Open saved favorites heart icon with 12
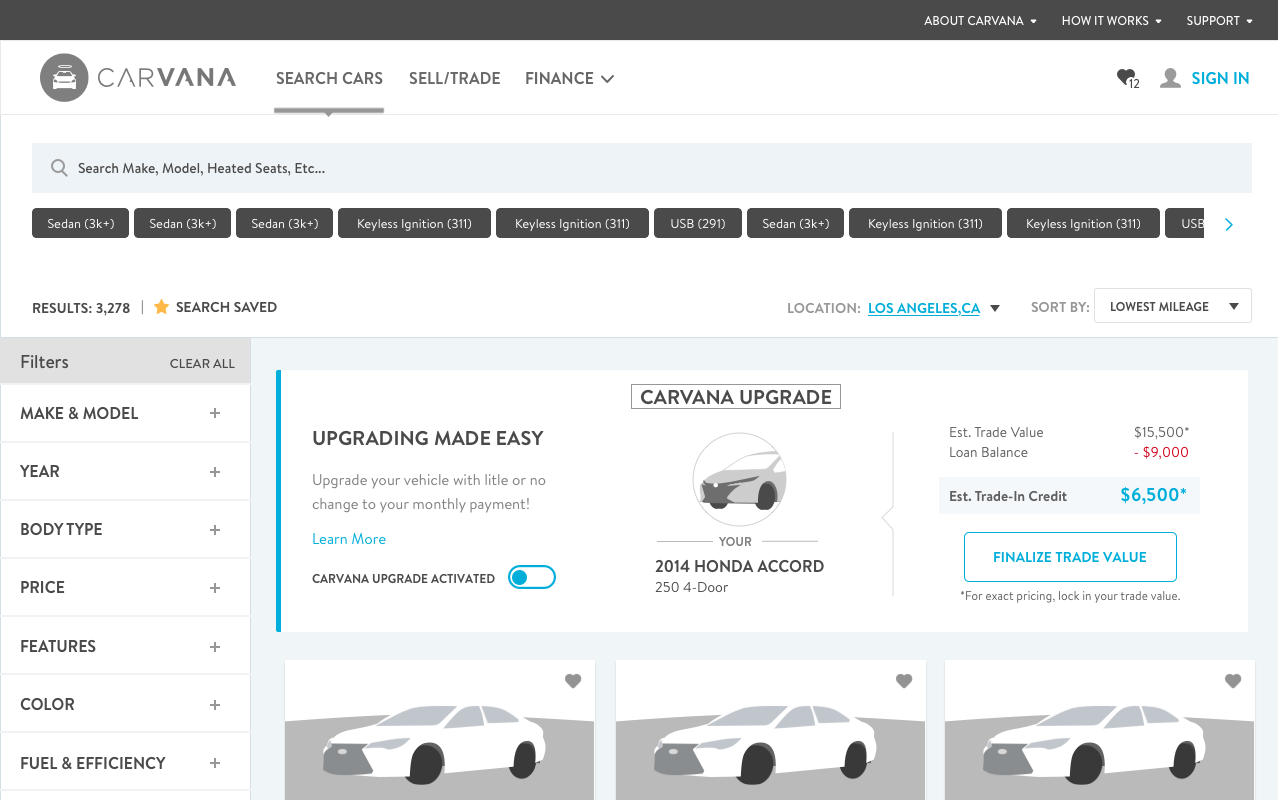The width and height of the screenshot is (1278, 800). [1127, 78]
